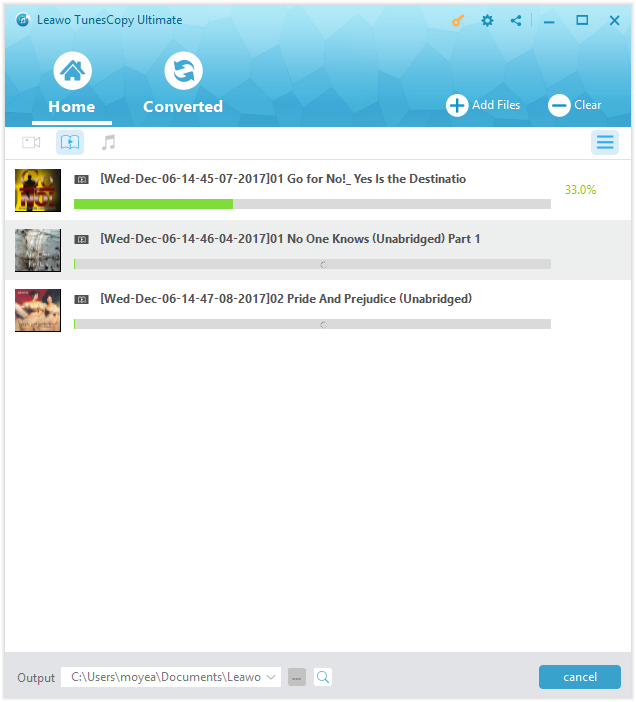Click the Go for No! progress bar
Screen dimensions: 636x702
[312, 204]
